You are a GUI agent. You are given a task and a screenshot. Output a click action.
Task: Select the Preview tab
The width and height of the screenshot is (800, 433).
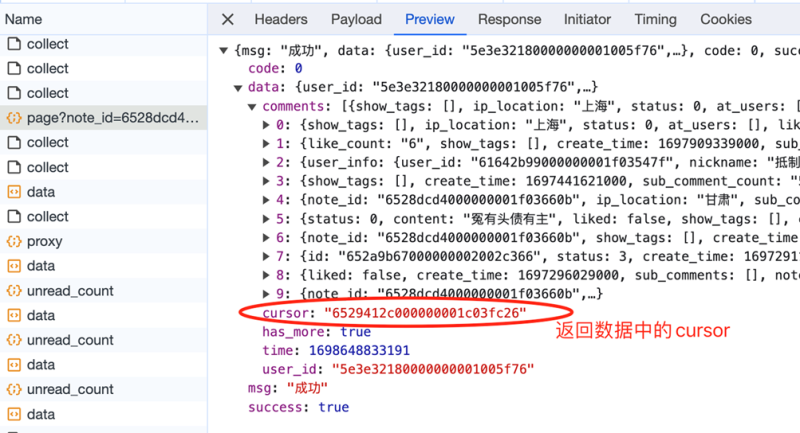click(430, 19)
